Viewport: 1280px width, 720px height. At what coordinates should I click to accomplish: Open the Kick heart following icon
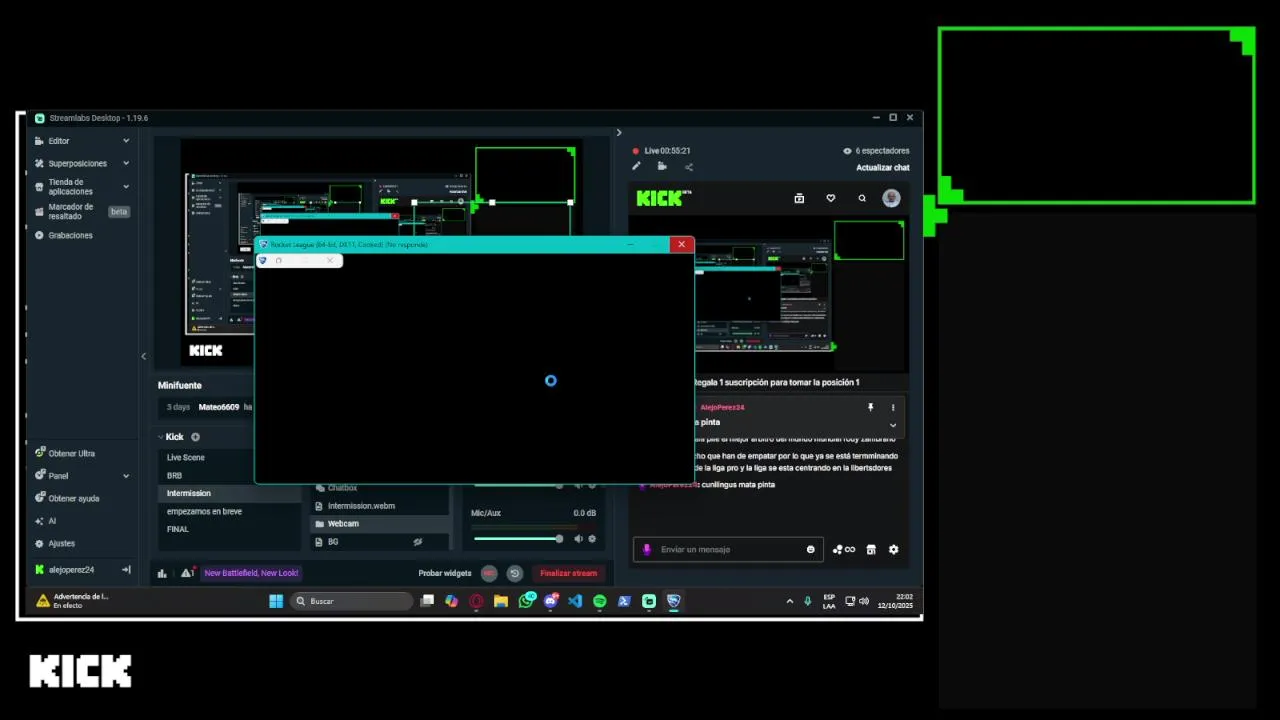point(830,198)
